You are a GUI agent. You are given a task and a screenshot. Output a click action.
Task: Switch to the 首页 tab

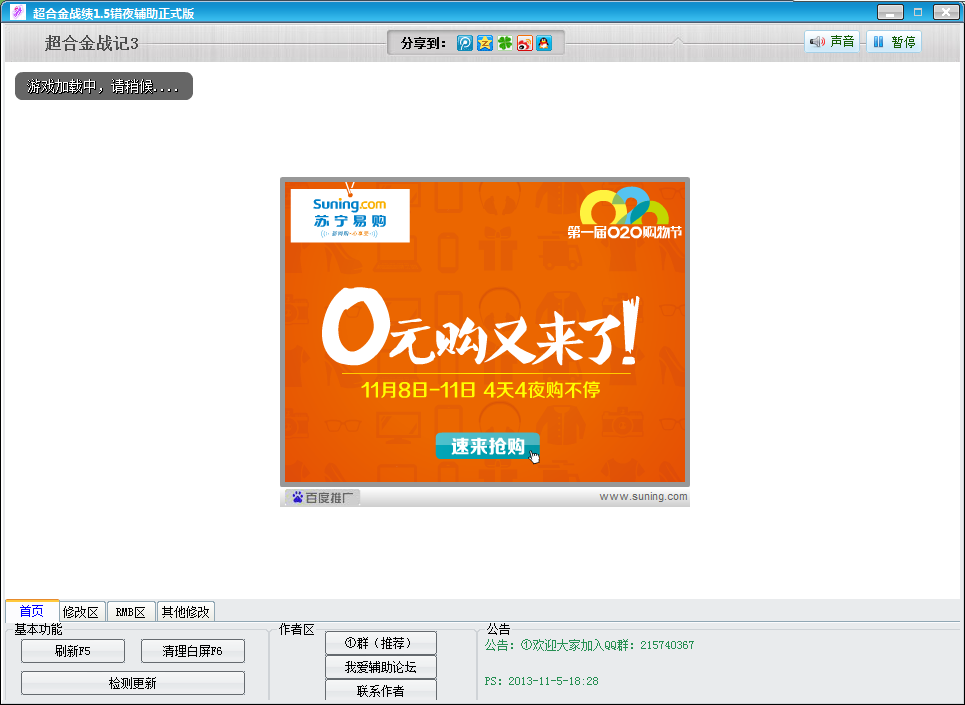(32, 611)
